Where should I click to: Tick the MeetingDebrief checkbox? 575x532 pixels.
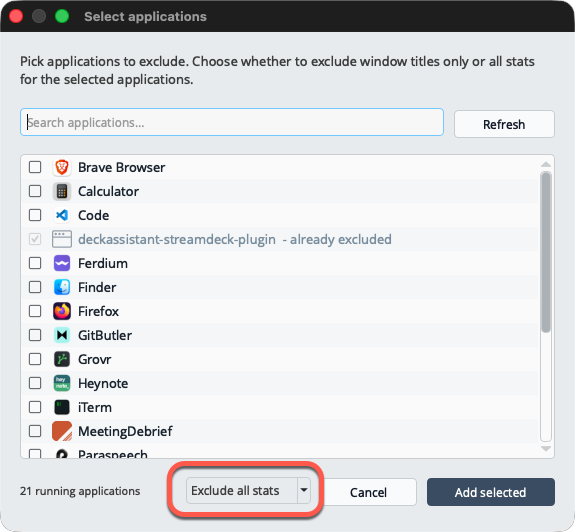[x=35, y=431]
